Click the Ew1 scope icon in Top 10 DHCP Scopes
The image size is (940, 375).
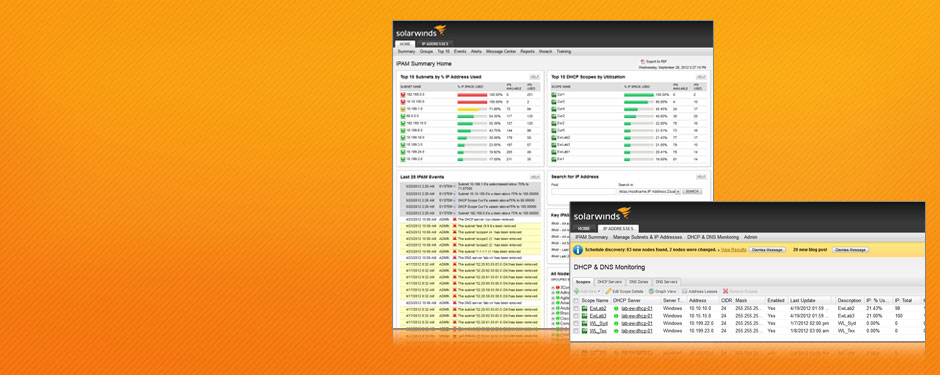(554, 159)
